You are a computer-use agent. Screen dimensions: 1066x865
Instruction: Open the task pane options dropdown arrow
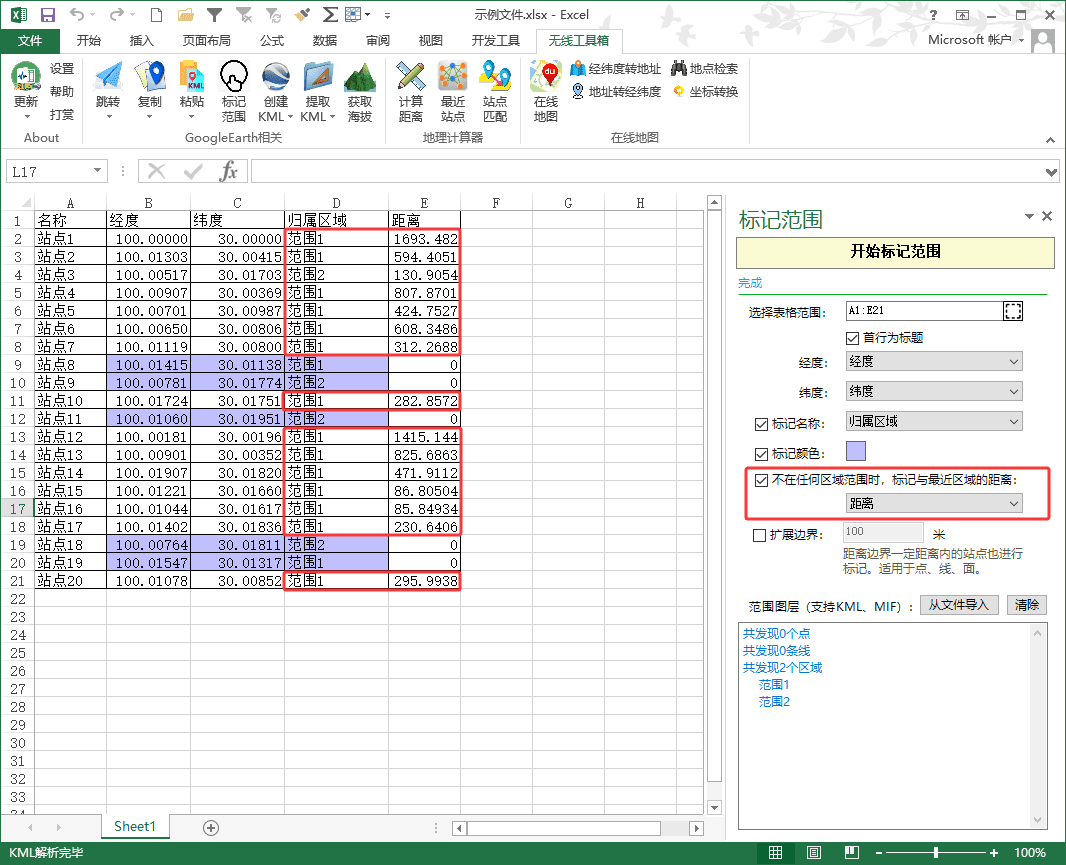pyautogui.click(x=1029, y=216)
